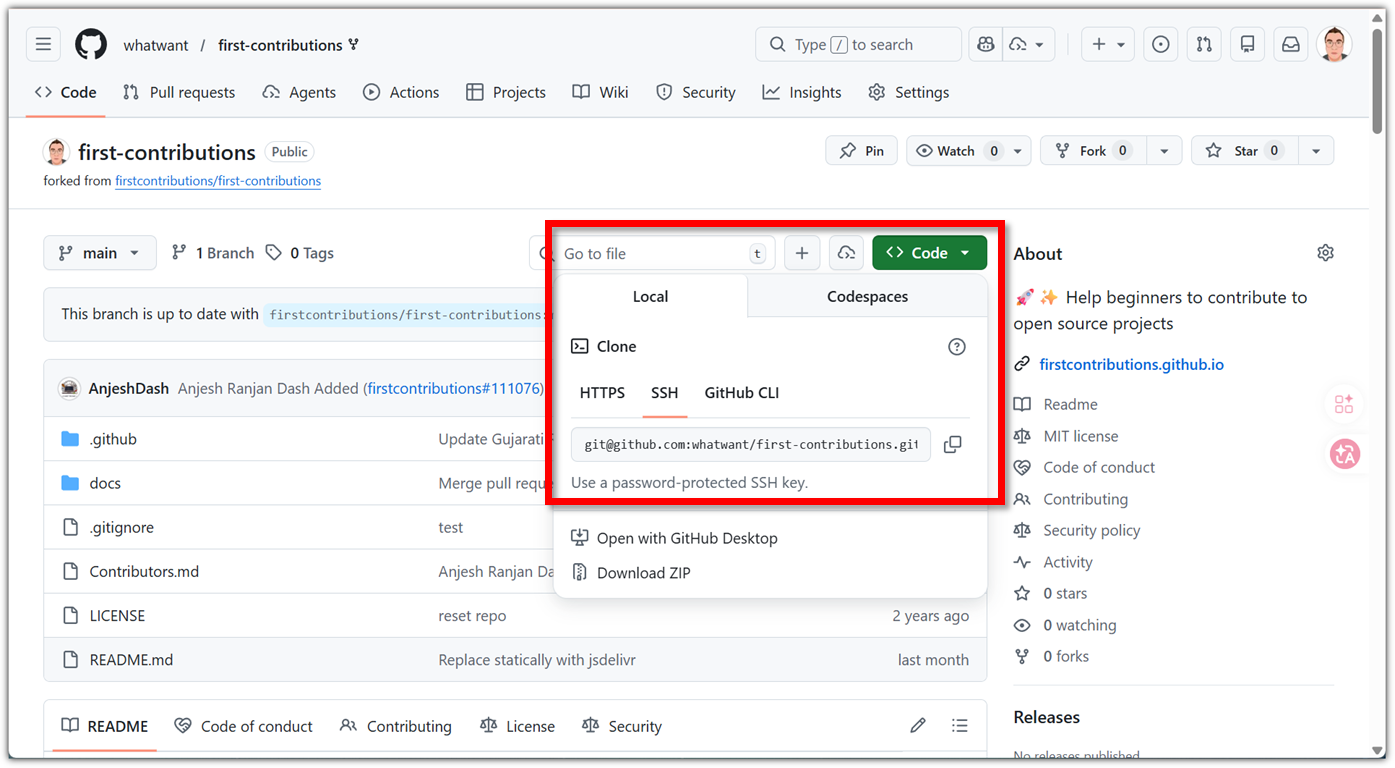
Task: Switch to Code of conduct README tab
Action: [243, 726]
